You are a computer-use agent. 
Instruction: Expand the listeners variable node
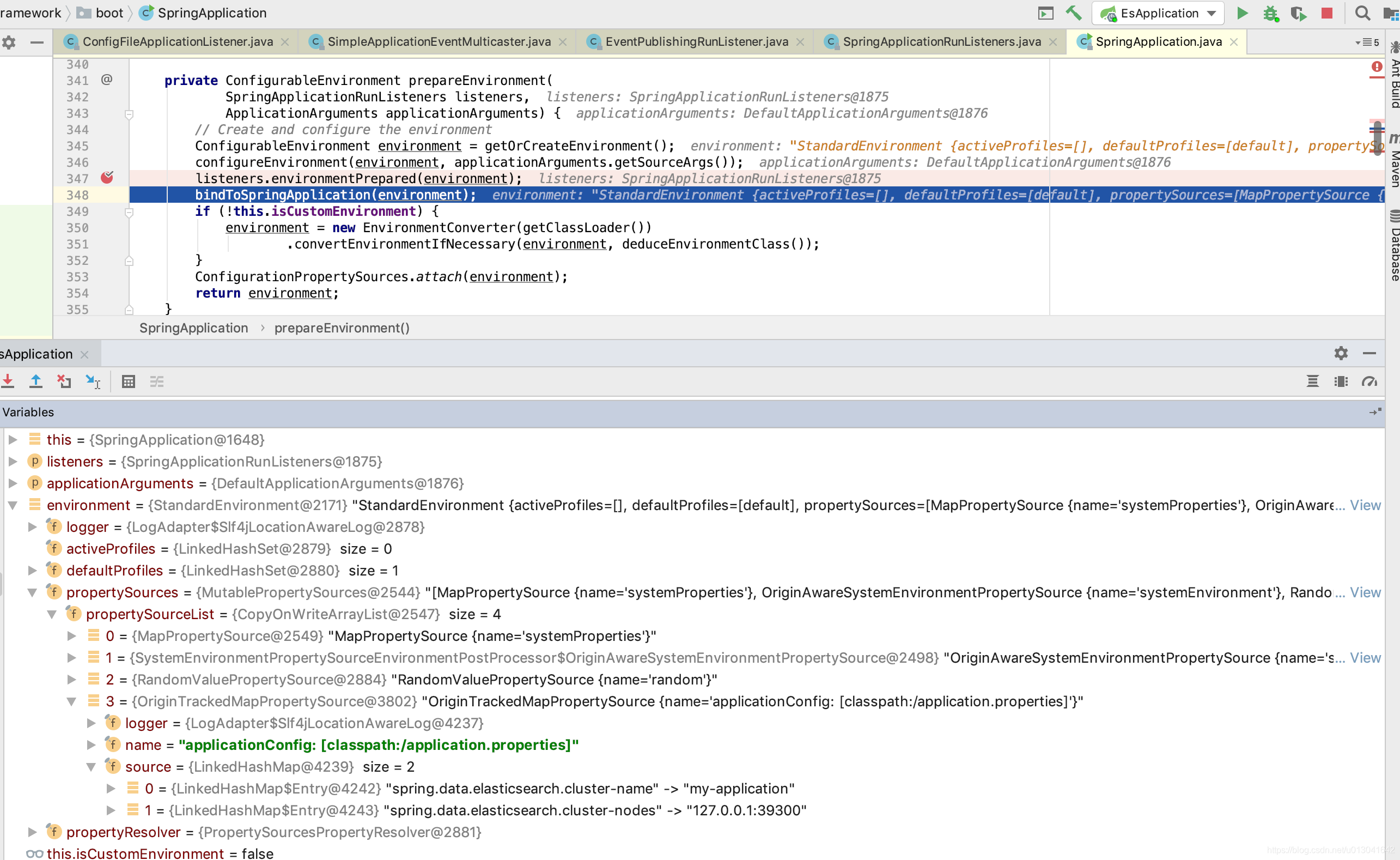coord(13,461)
